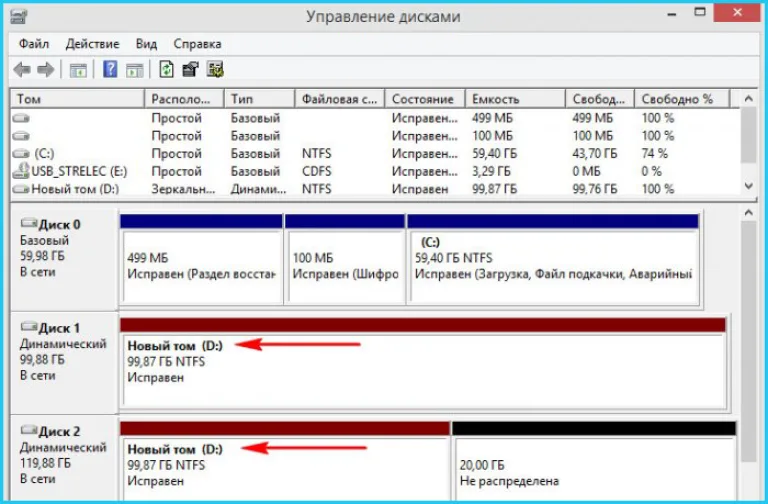Viewport: 768px width, 504px height.
Task: Minimize the Управление дисками window
Action: tap(672, 14)
